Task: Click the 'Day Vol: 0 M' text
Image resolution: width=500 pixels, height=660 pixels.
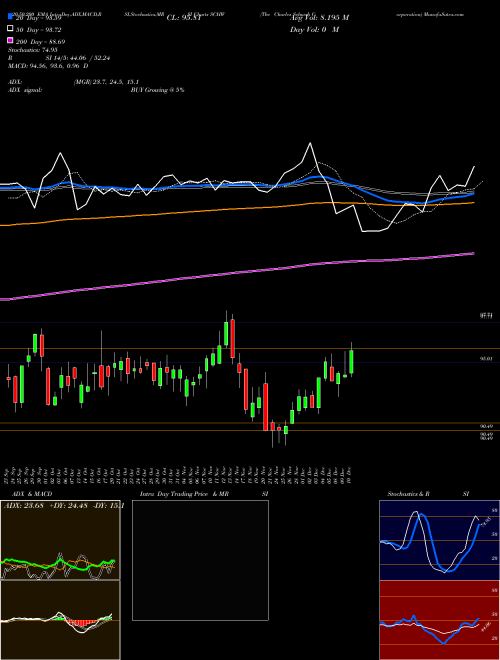Action: click(x=314, y=29)
